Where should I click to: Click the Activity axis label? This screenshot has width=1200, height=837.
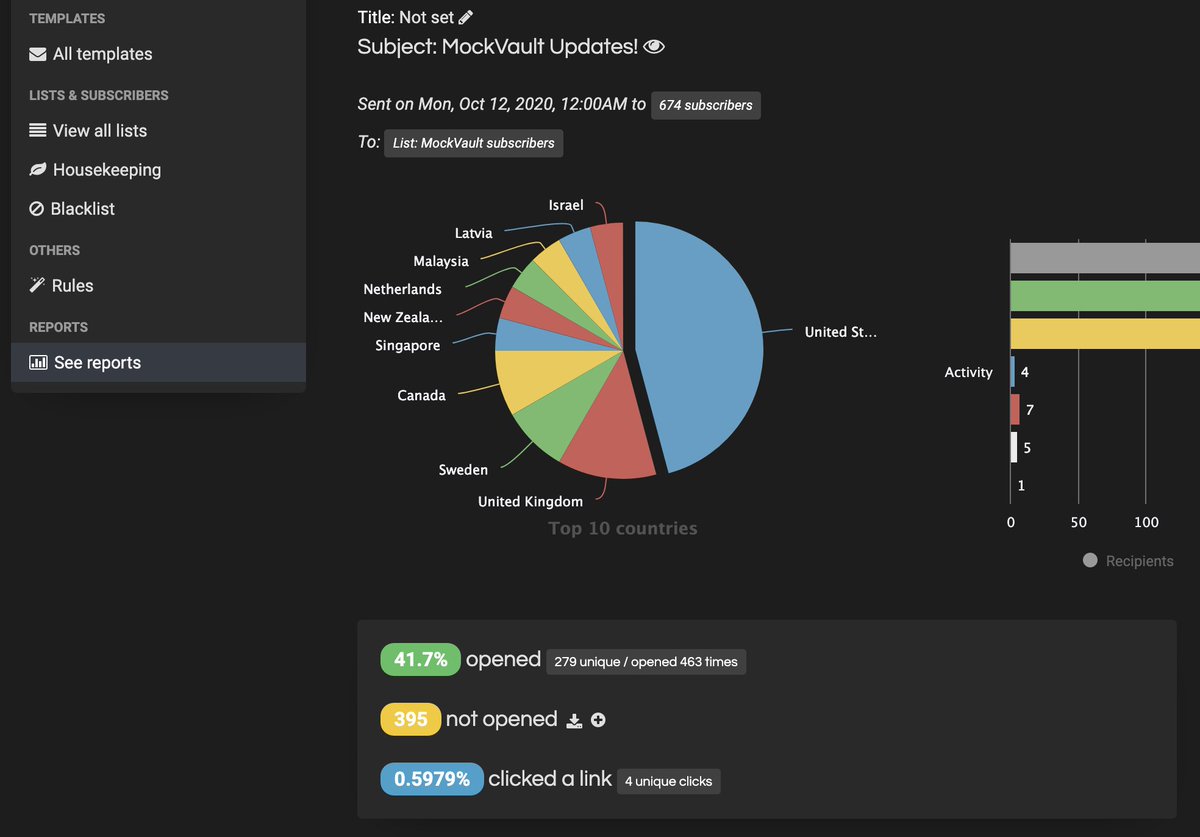(969, 372)
